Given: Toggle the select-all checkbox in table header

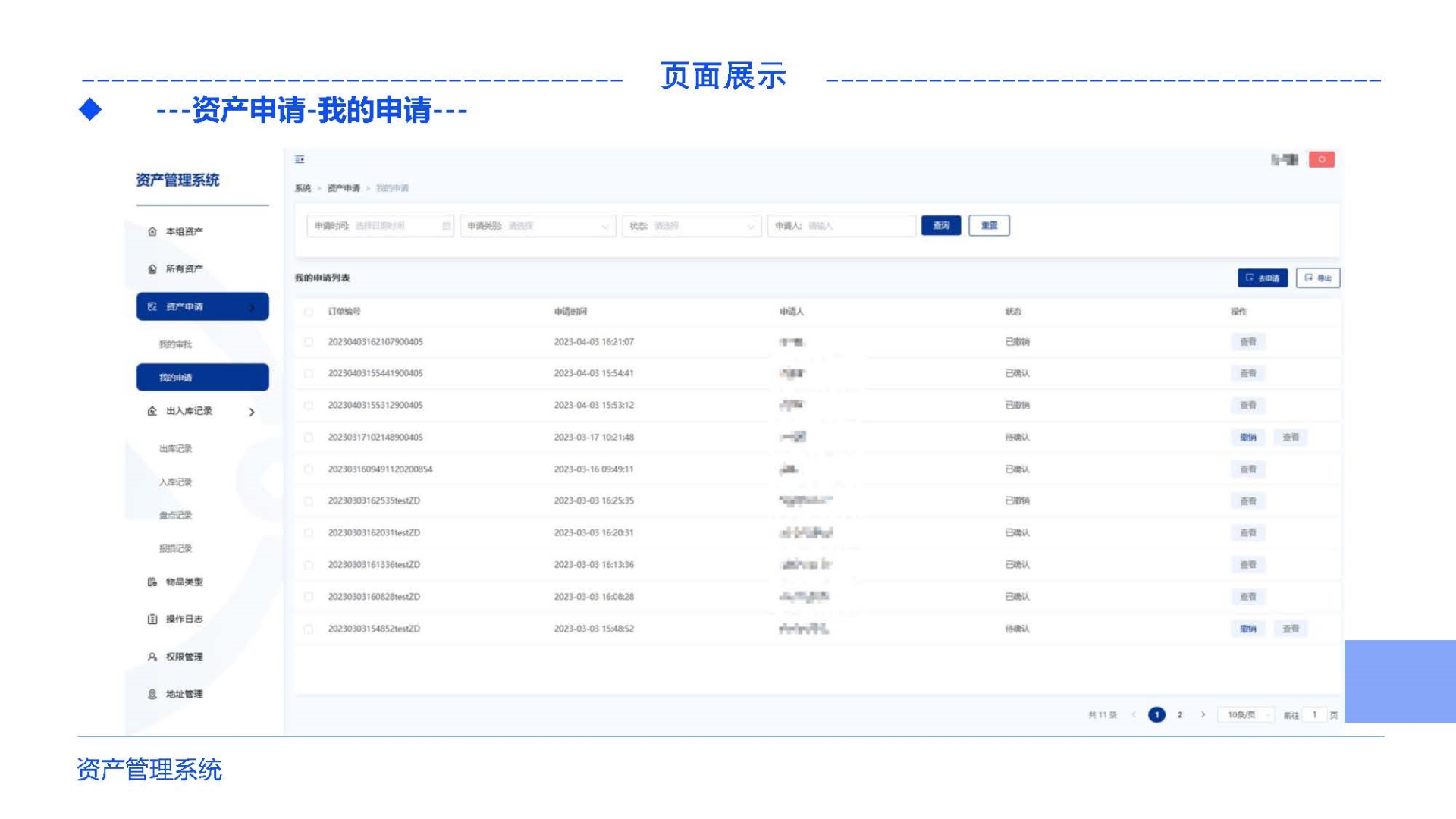Looking at the screenshot, I should (x=309, y=312).
